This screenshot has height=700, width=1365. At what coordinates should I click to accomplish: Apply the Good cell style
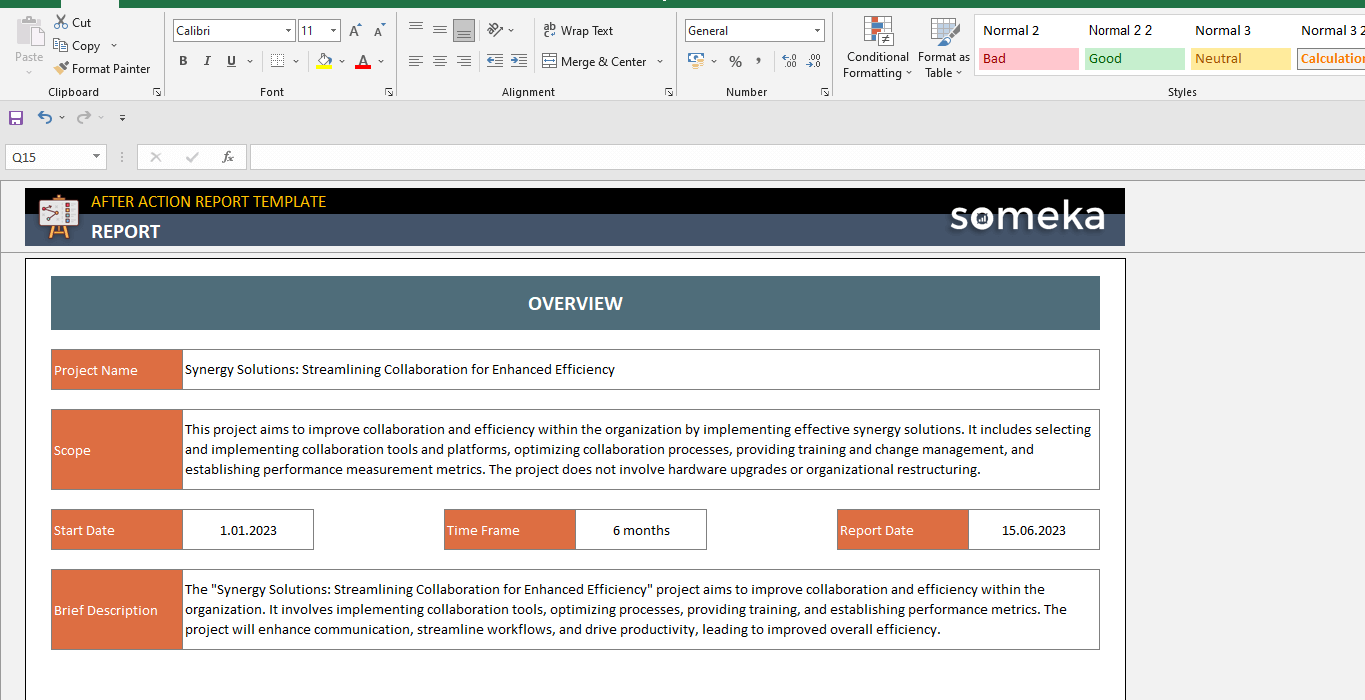pyautogui.click(x=1135, y=59)
